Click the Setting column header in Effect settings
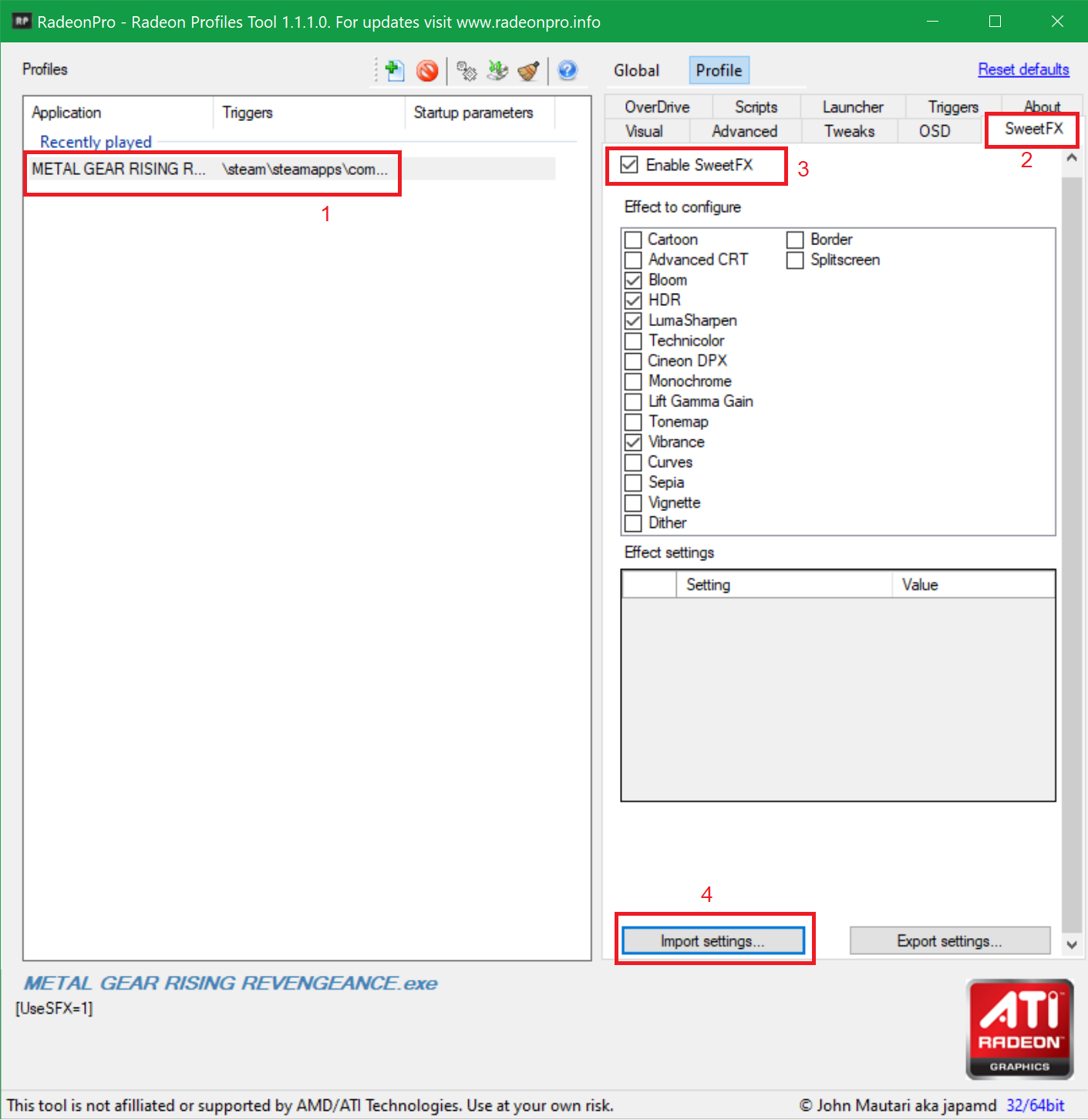 tap(784, 585)
